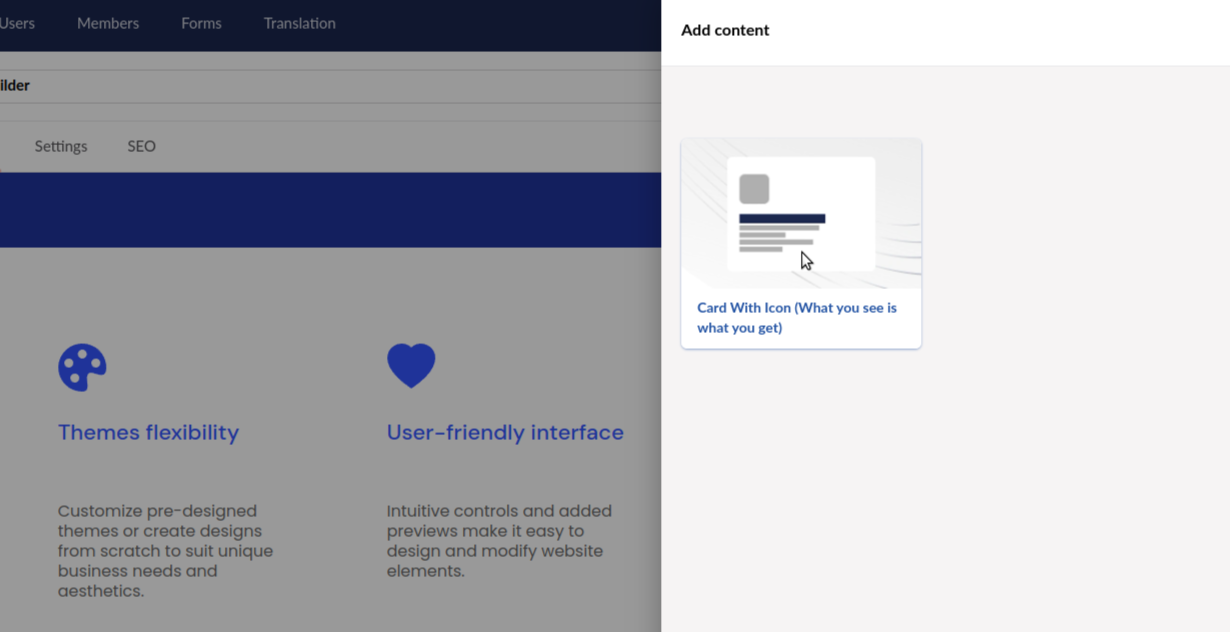Click the gray square icon placeholder in card preview

tap(754, 189)
